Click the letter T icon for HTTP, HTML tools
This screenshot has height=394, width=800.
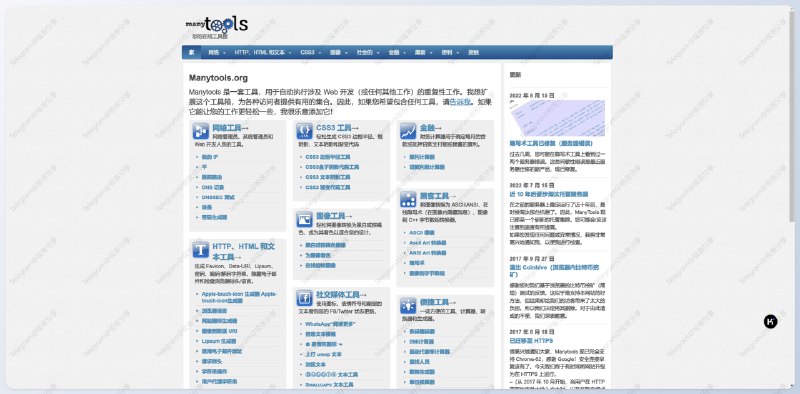201,250
